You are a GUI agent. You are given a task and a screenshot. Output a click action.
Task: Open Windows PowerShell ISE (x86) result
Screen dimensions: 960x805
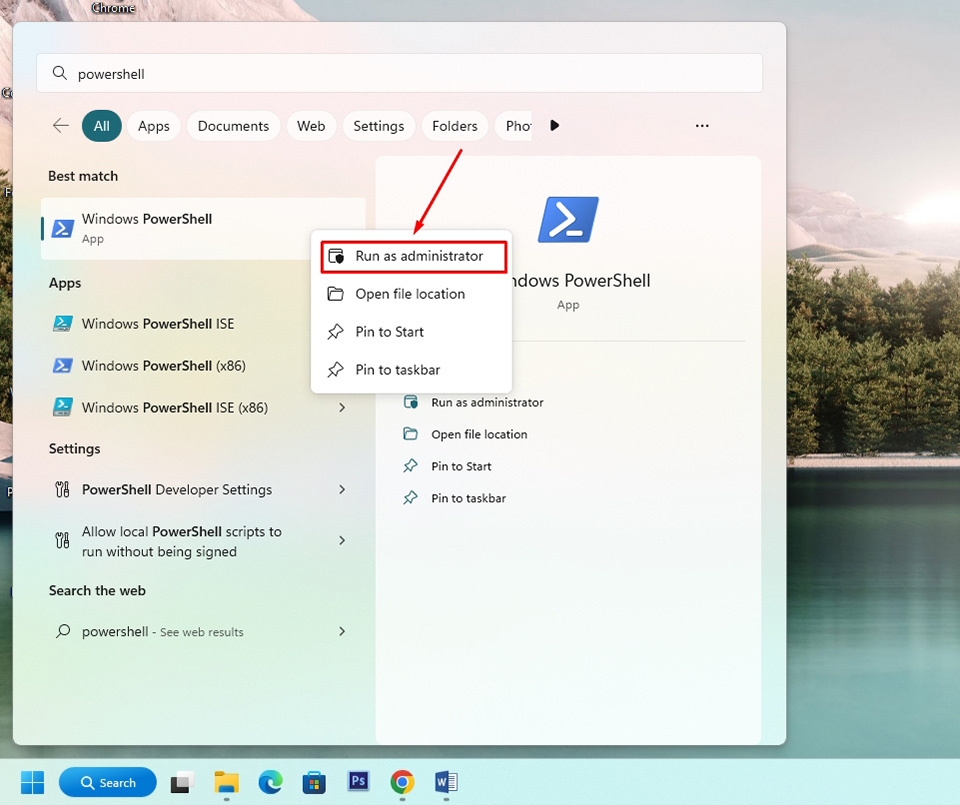click(203, 407)
